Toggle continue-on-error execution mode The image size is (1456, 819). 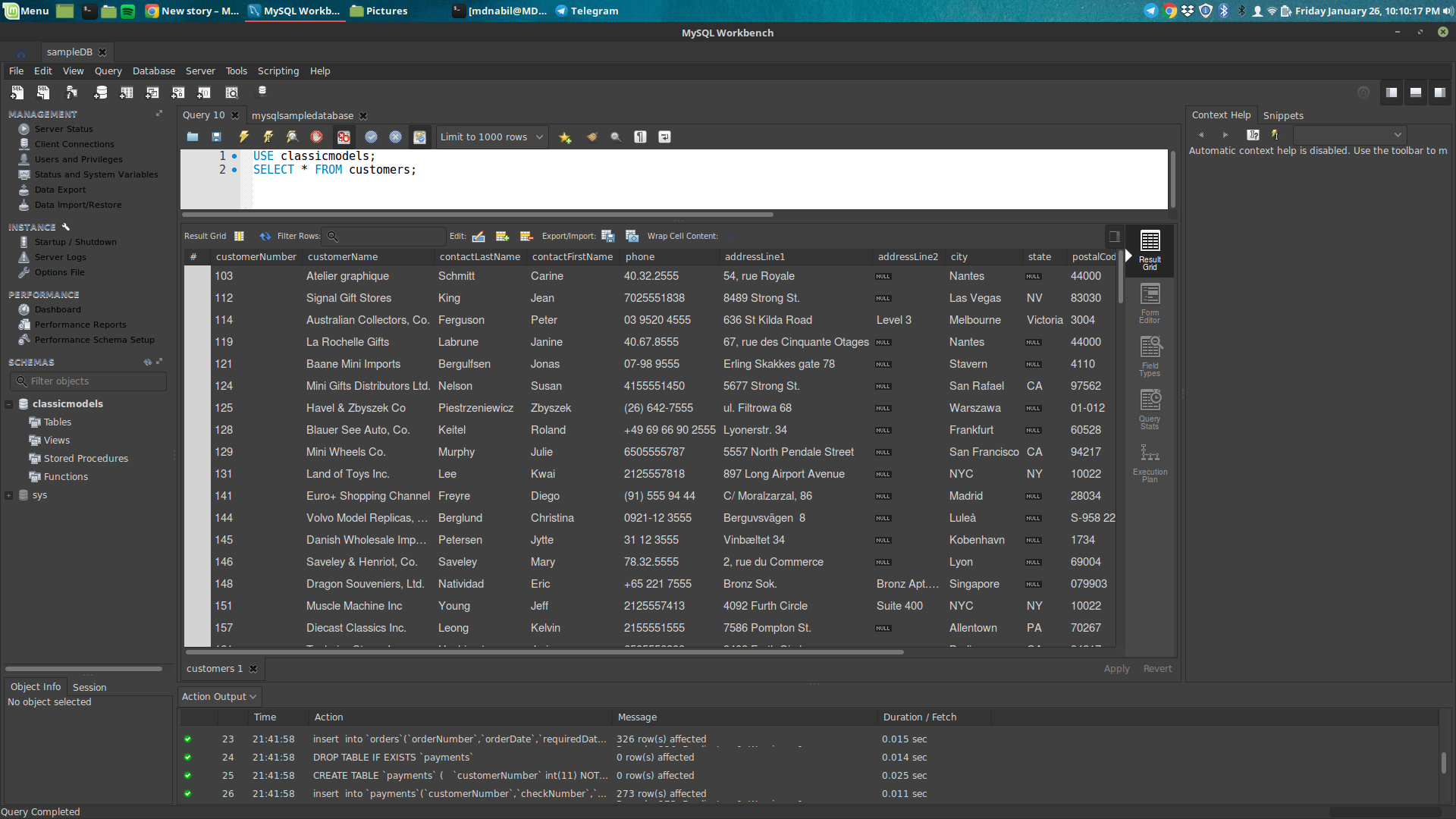click(344, 137)
